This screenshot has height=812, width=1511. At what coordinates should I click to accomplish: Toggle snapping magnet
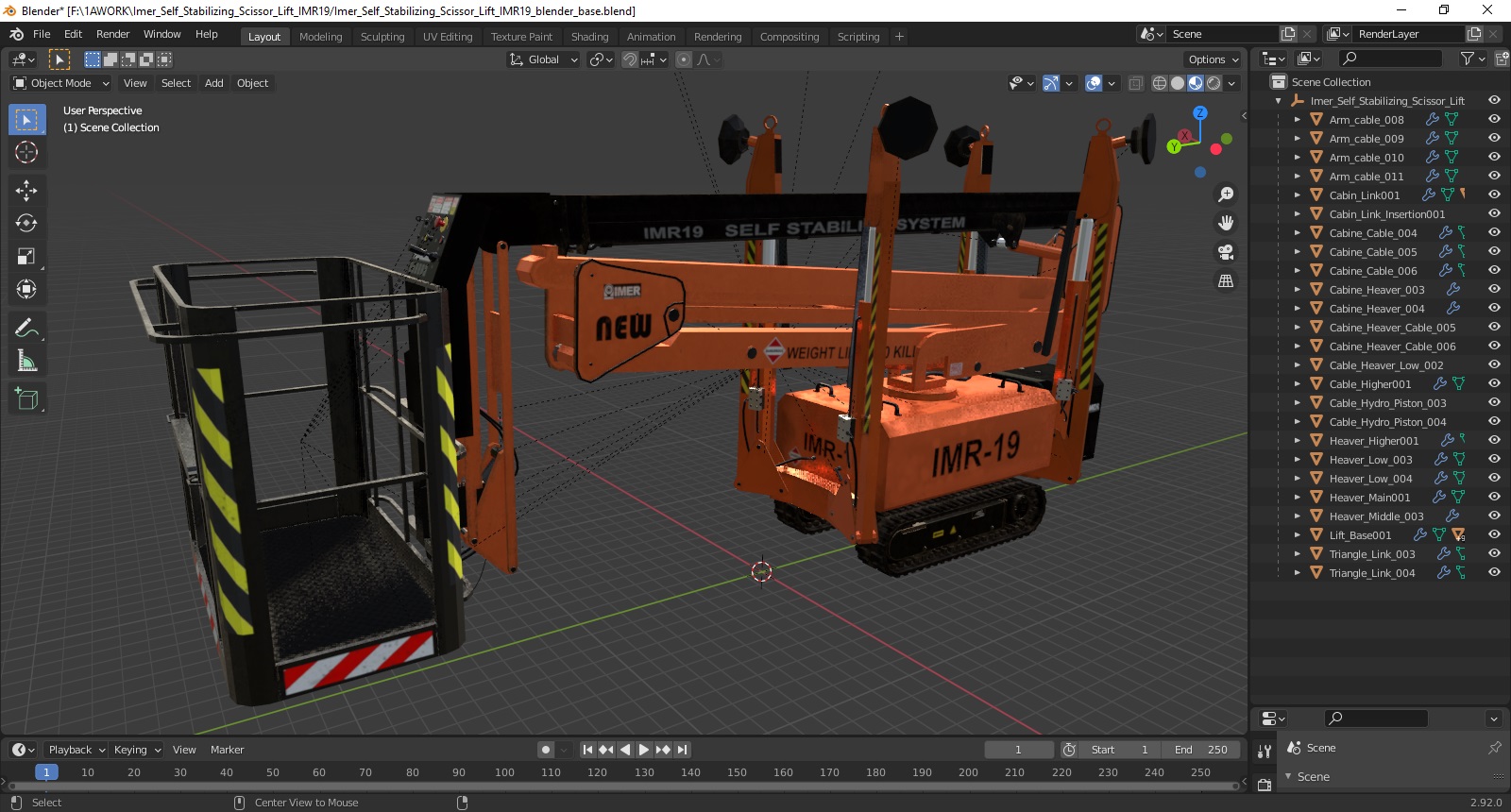pos(630,59)
